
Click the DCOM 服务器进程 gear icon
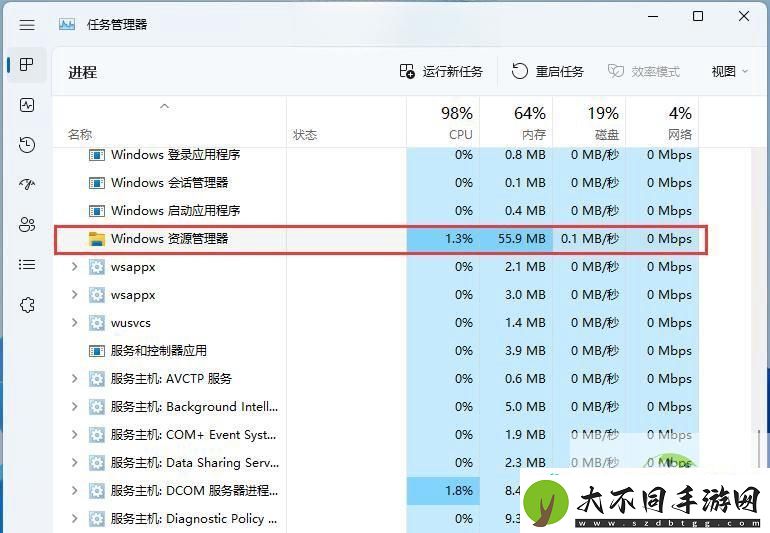point(97,491)
